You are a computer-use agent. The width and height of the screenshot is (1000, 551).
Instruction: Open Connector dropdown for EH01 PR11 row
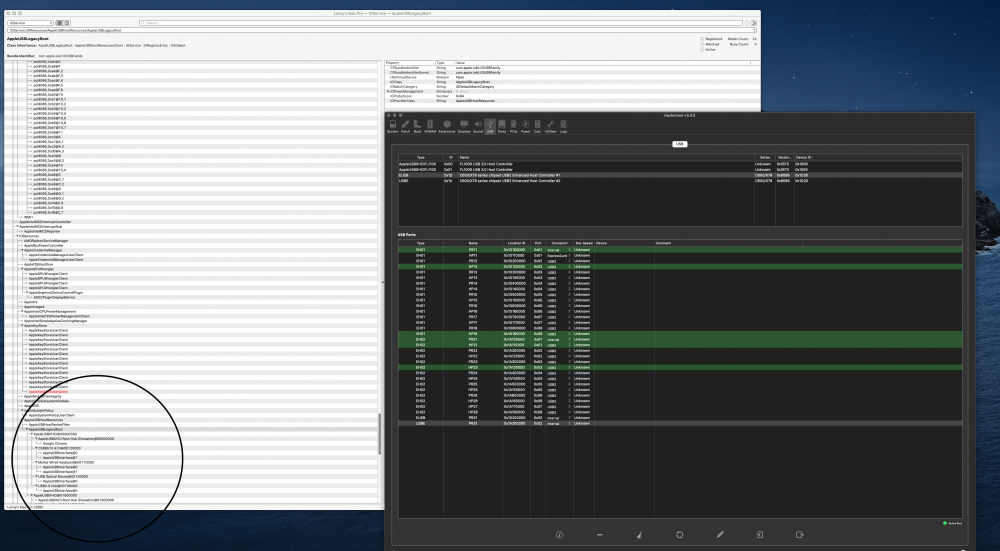(558, 250)
